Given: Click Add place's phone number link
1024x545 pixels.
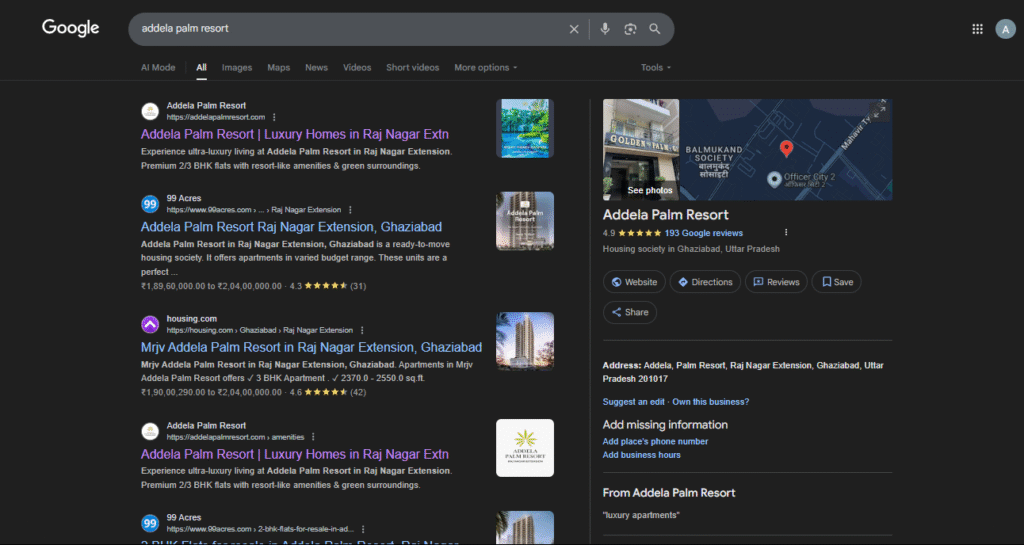Looking at the screenshot, I should coord(655,441).
